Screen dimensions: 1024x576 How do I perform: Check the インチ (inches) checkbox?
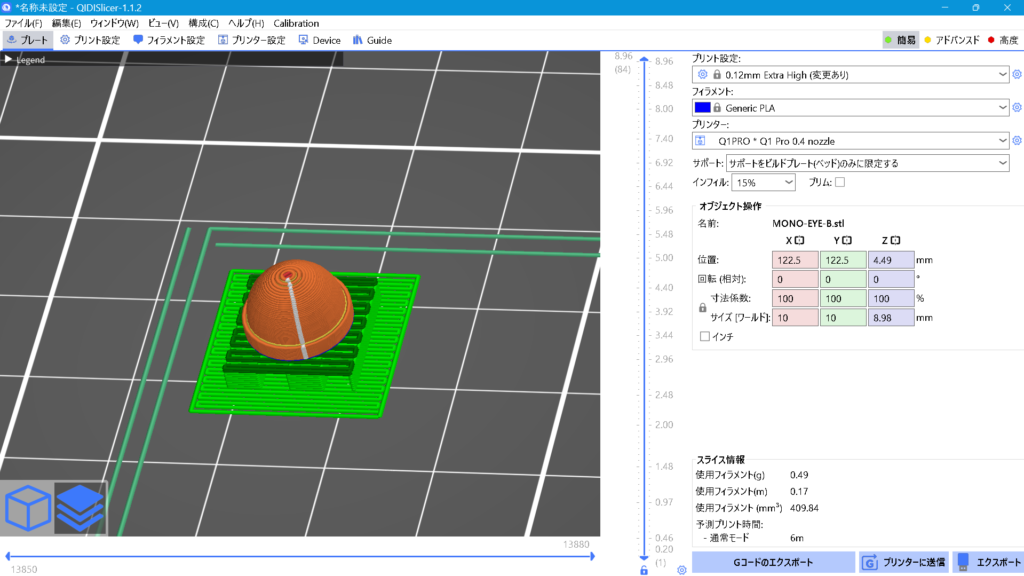point(705,336)
